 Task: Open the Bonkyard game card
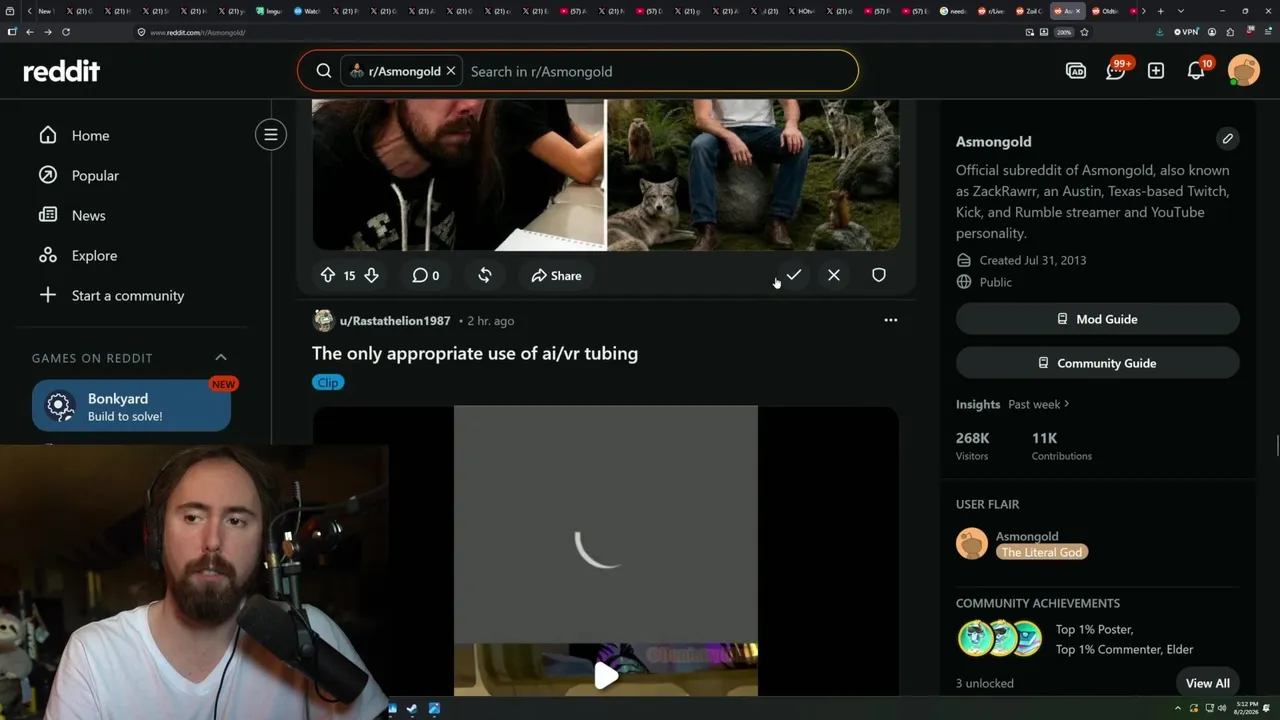coord(131,406)
